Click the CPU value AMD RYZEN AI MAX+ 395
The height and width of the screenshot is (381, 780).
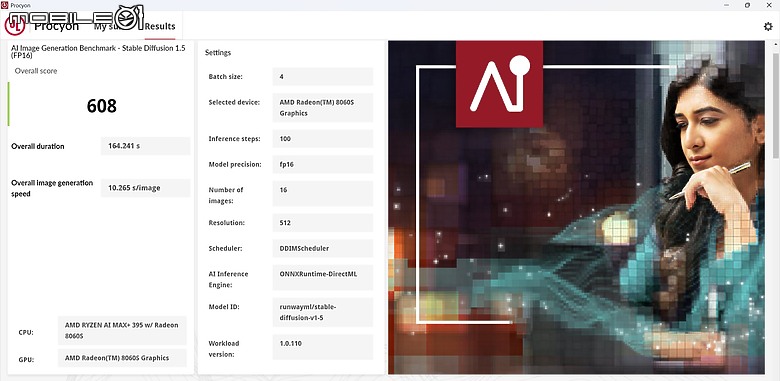pos(122,331)
